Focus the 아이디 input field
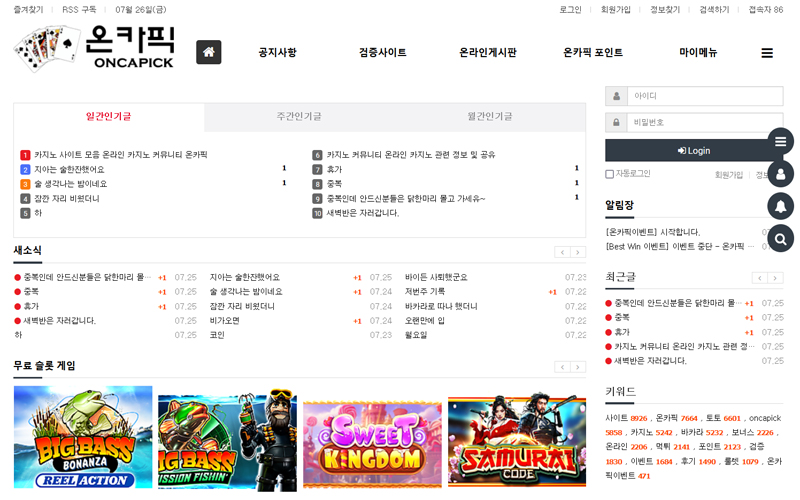The height and width of the screenshot is (500, 800). [x=705, y=96]
